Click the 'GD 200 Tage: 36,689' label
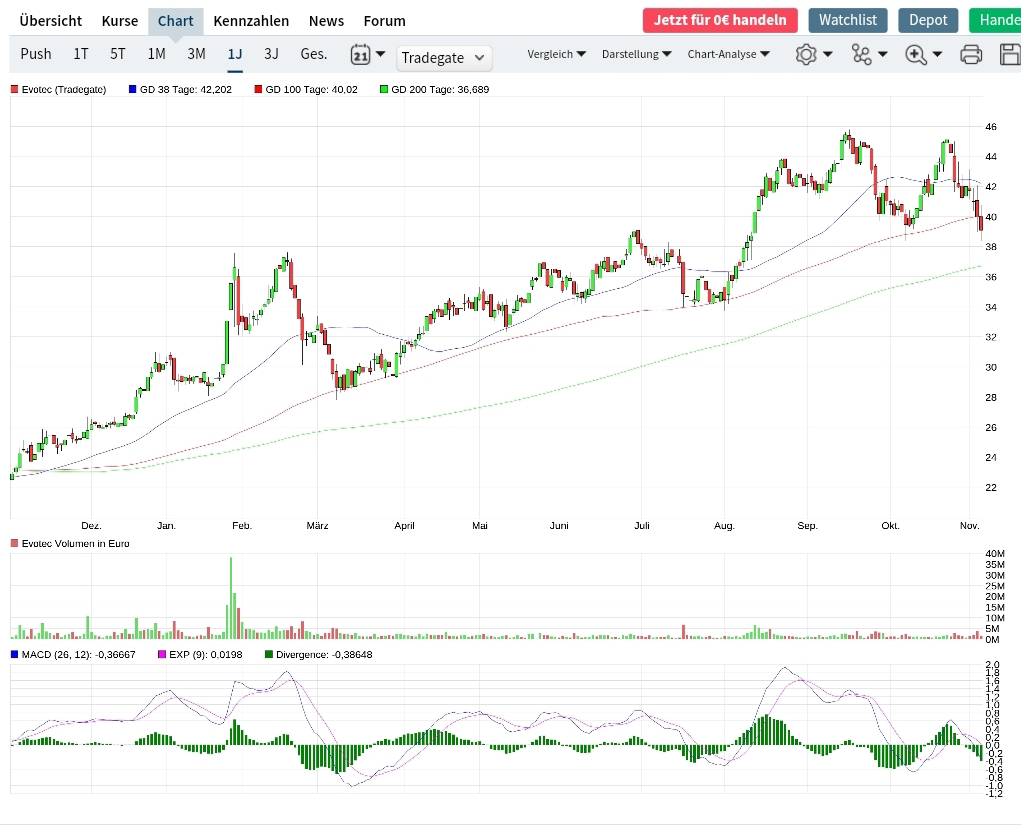 pyautogui.click(x=440, y=89)
